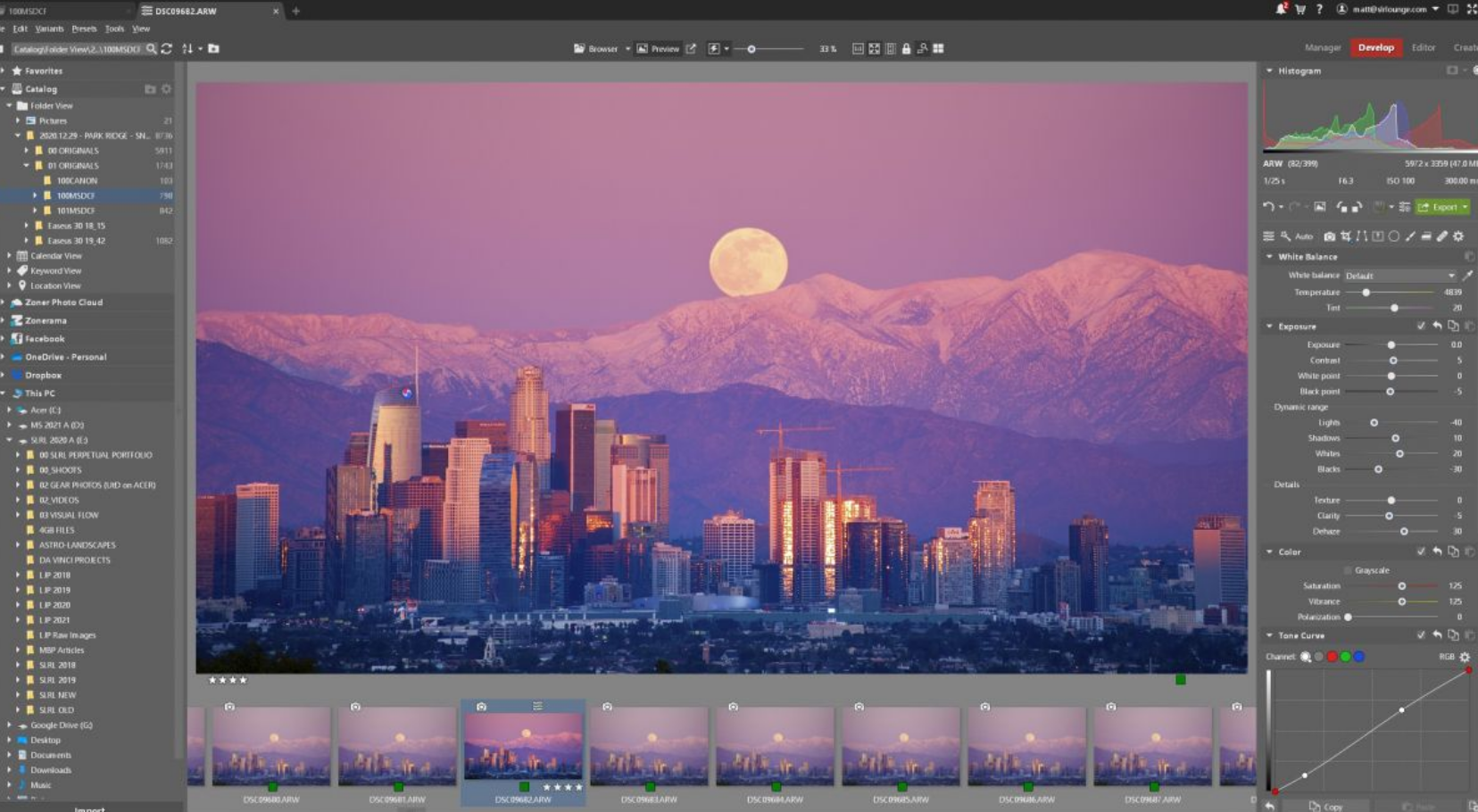Screen dimensions: 1478x812
Task: Toggle the Exposure group checkbox
Action: click(x=1421, y=327)
